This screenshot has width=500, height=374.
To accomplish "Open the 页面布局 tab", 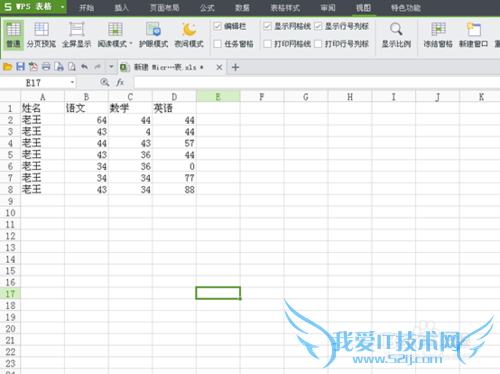I will pos(164,8).
